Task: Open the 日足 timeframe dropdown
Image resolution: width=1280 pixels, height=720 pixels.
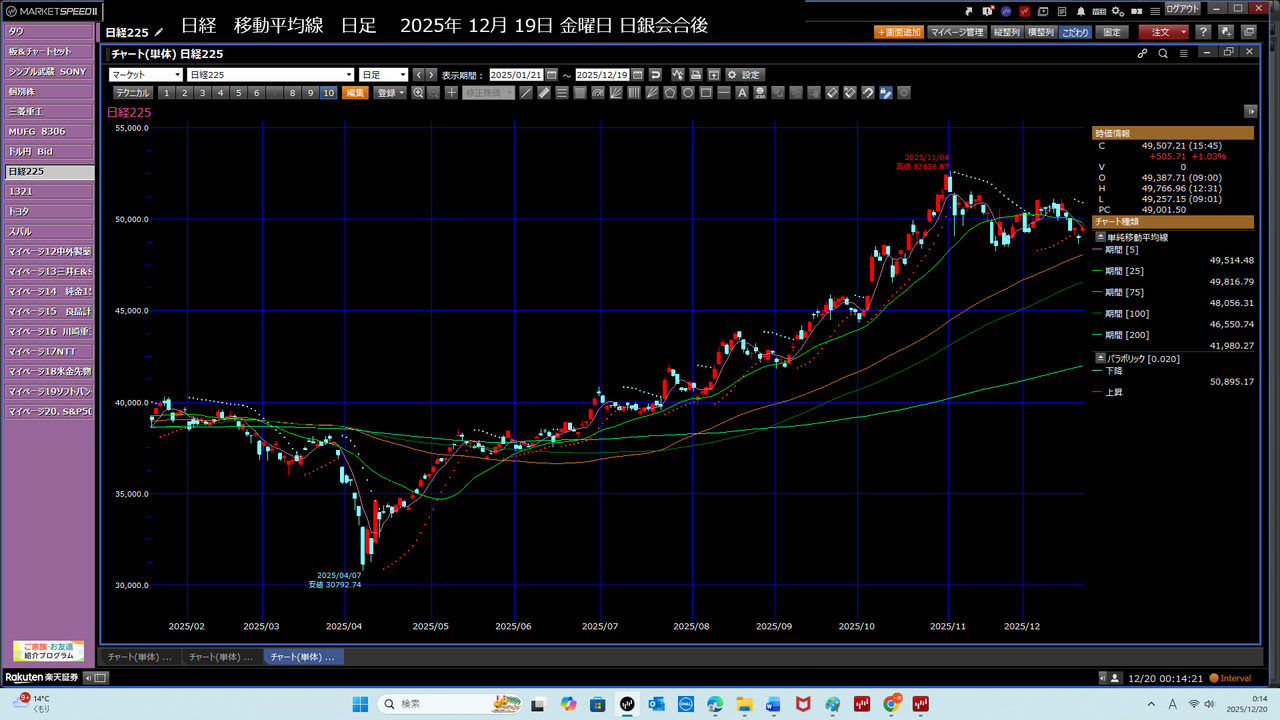Action: tap(383, 75)
